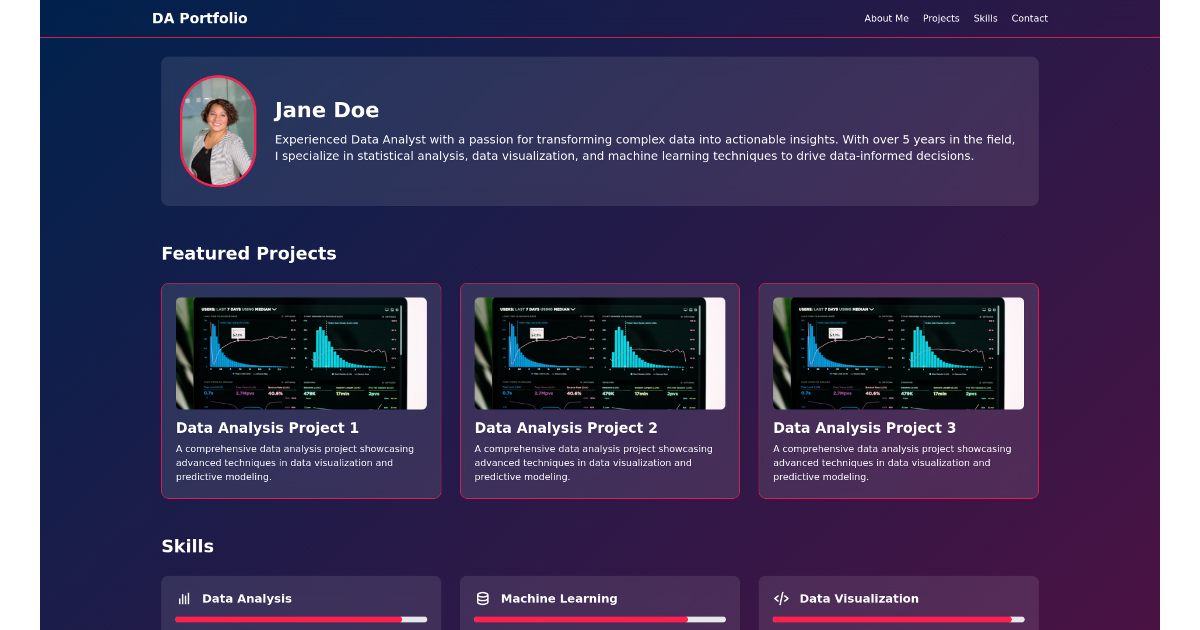Open the About Me navigation link
Image resolution: width=1200 pixels, height=630 pixels.
pos(886,18)
